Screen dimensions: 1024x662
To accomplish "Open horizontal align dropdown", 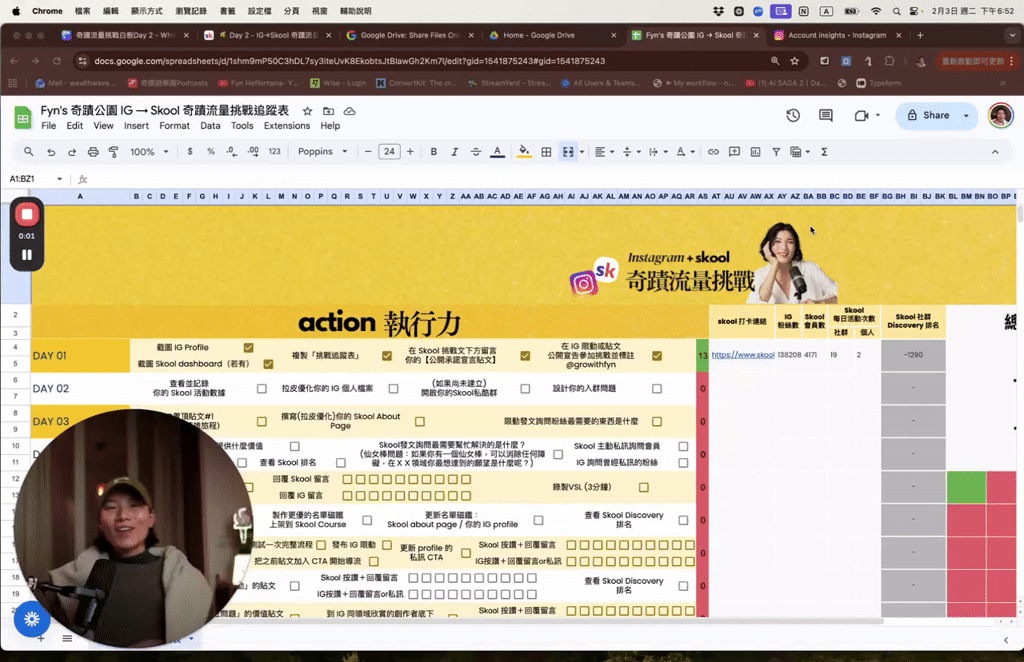I will (605, 151).
